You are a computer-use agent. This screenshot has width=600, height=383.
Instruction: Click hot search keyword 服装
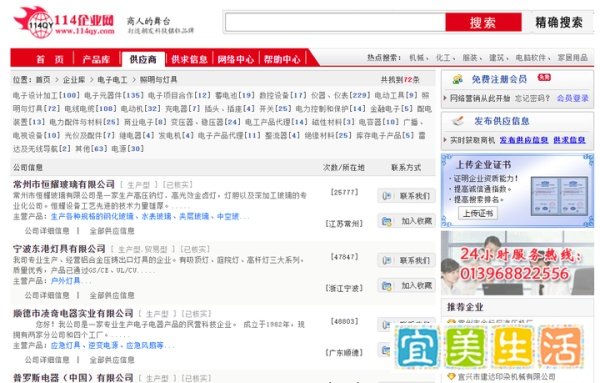[470, 58]
